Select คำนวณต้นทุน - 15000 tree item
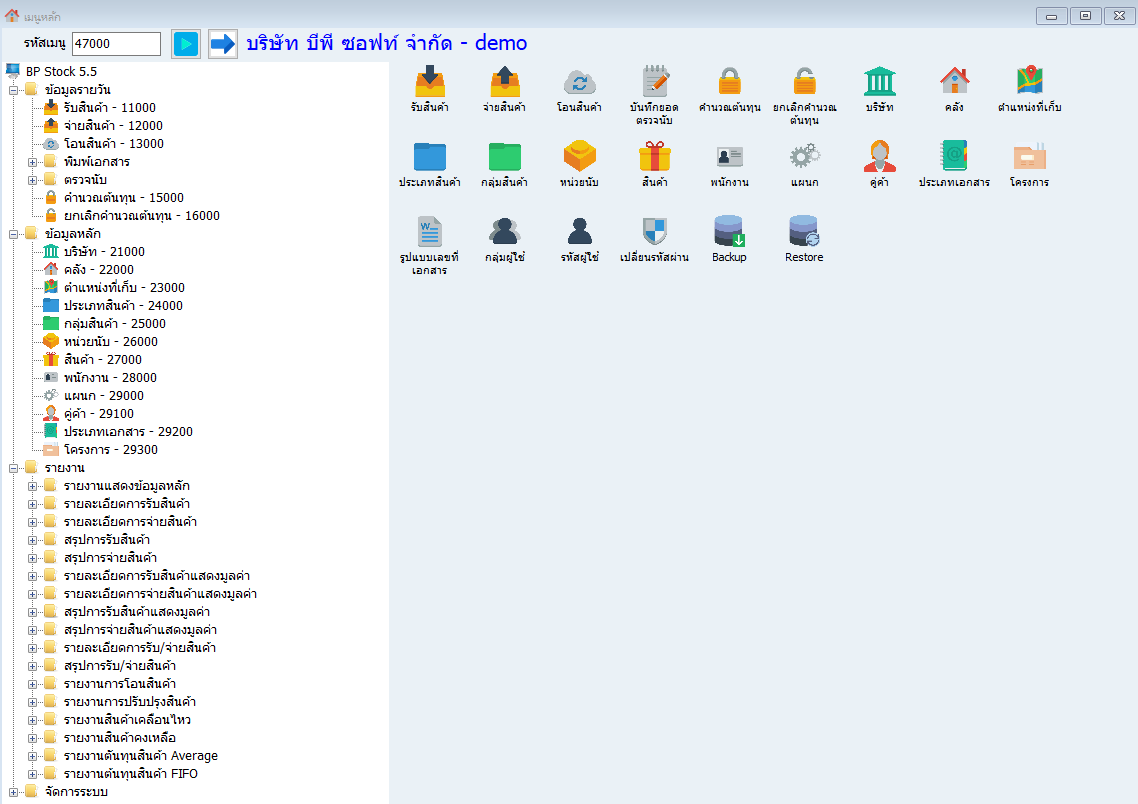Image resolution: width=1138 pixels, height=804 pixels. pos(123,197)
